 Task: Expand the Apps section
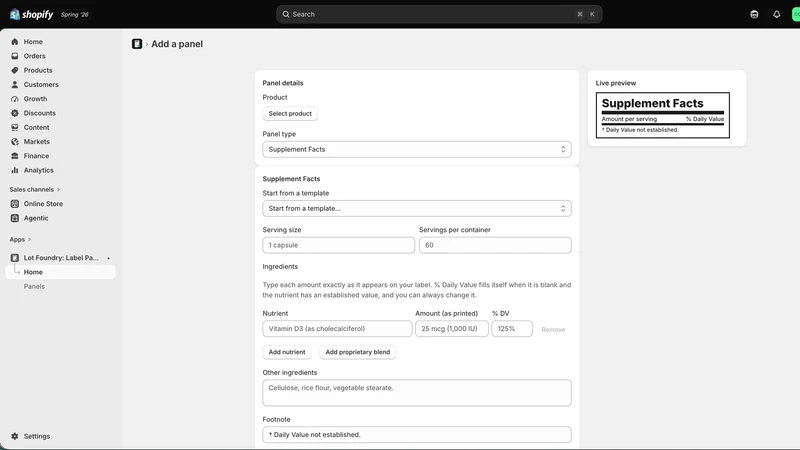tap(20, 239)
